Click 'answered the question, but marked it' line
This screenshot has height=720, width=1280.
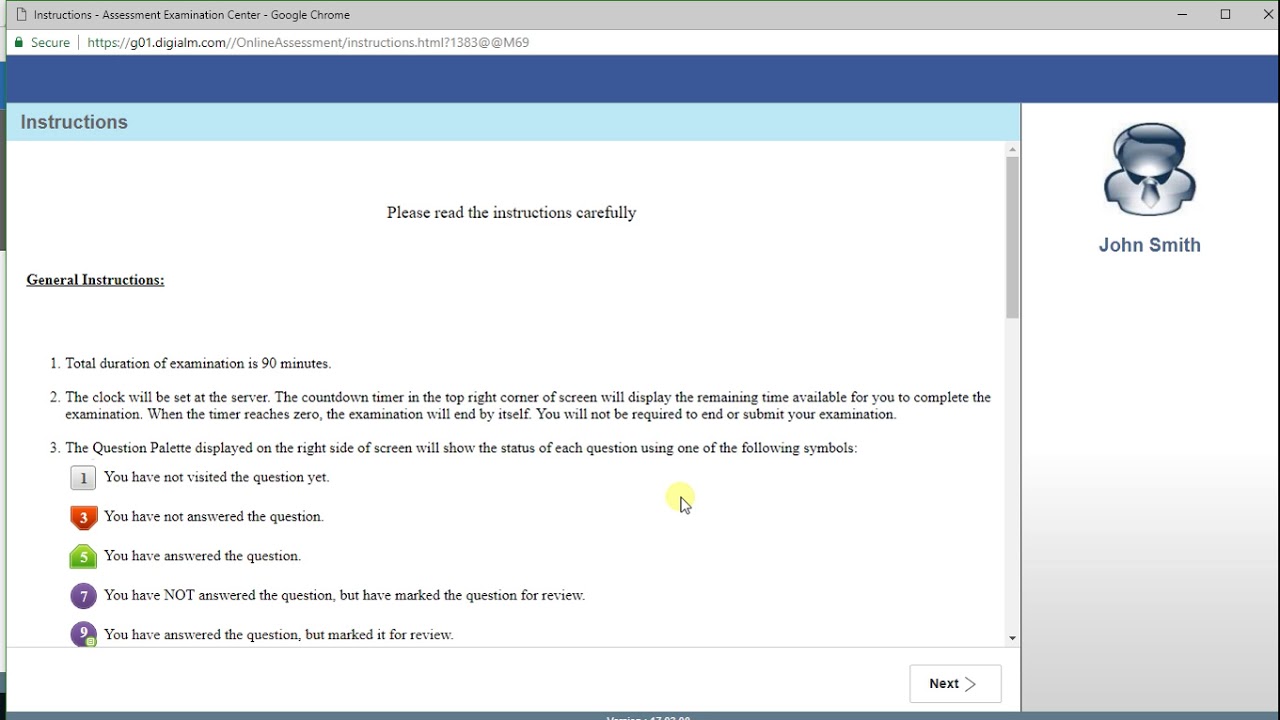[278, 634]
